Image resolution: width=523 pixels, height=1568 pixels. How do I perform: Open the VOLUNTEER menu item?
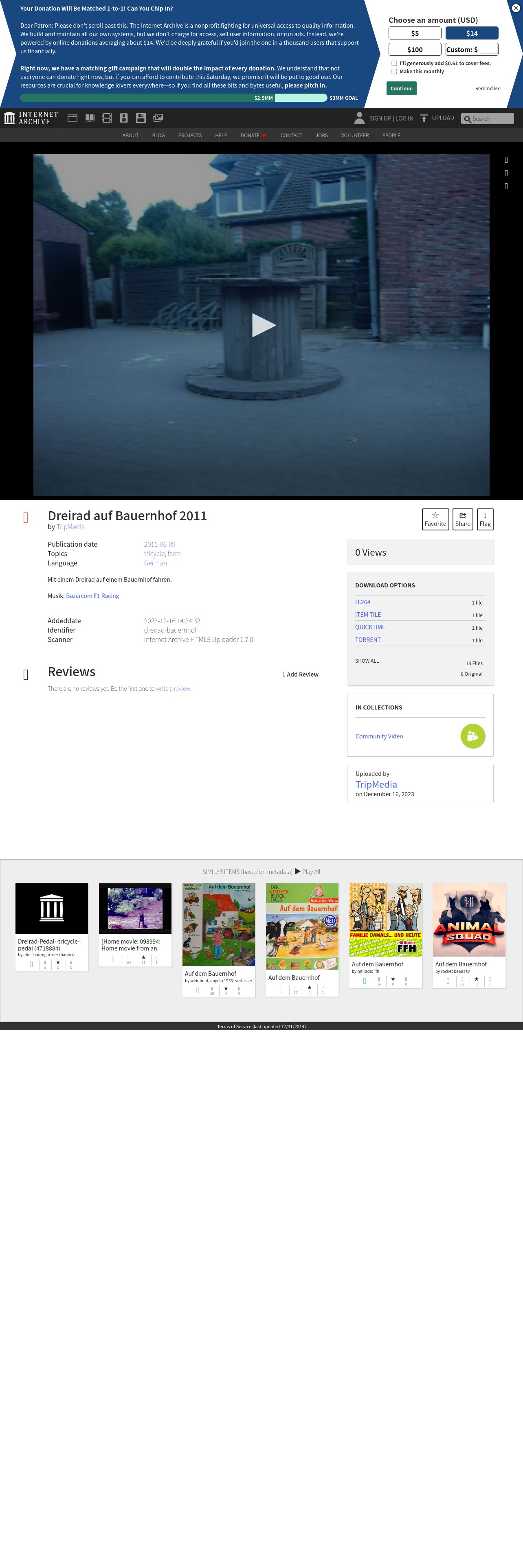click(355, 136)
